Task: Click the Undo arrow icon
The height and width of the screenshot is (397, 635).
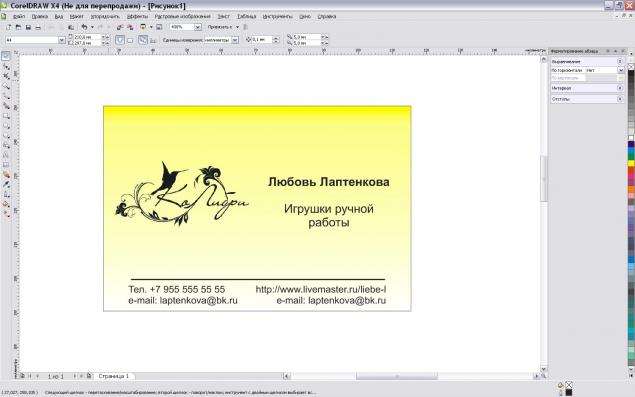Action: 84,27
